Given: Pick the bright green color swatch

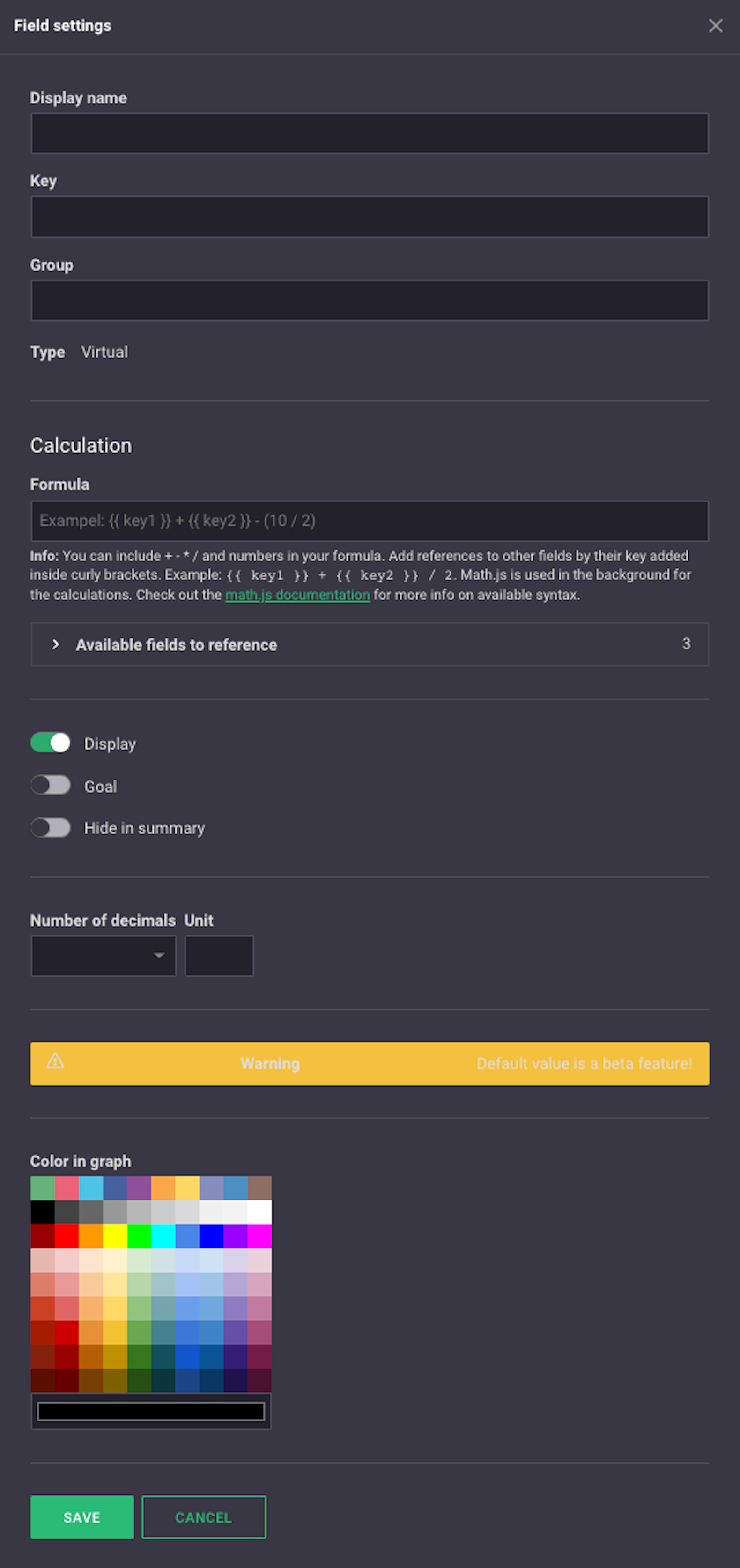Looking at the screenshot, I should pos(139,1236).
